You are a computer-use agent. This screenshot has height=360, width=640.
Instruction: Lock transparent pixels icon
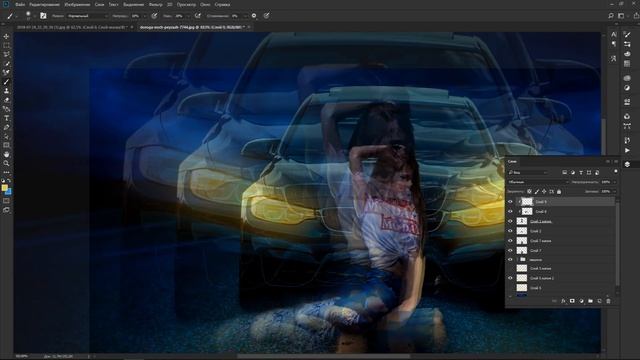529,191
